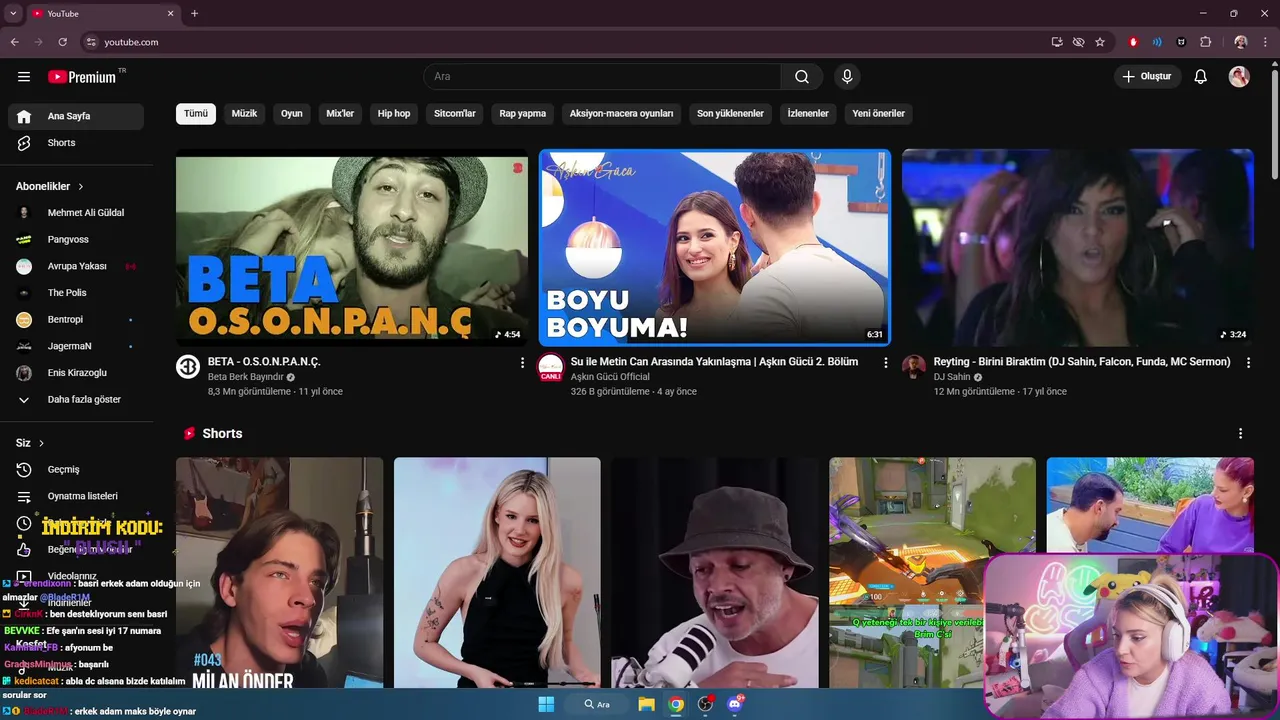Select the Oyun filter chip
Image resolution: width=1280 pixels, height=720 pixels.
point(292,114)
